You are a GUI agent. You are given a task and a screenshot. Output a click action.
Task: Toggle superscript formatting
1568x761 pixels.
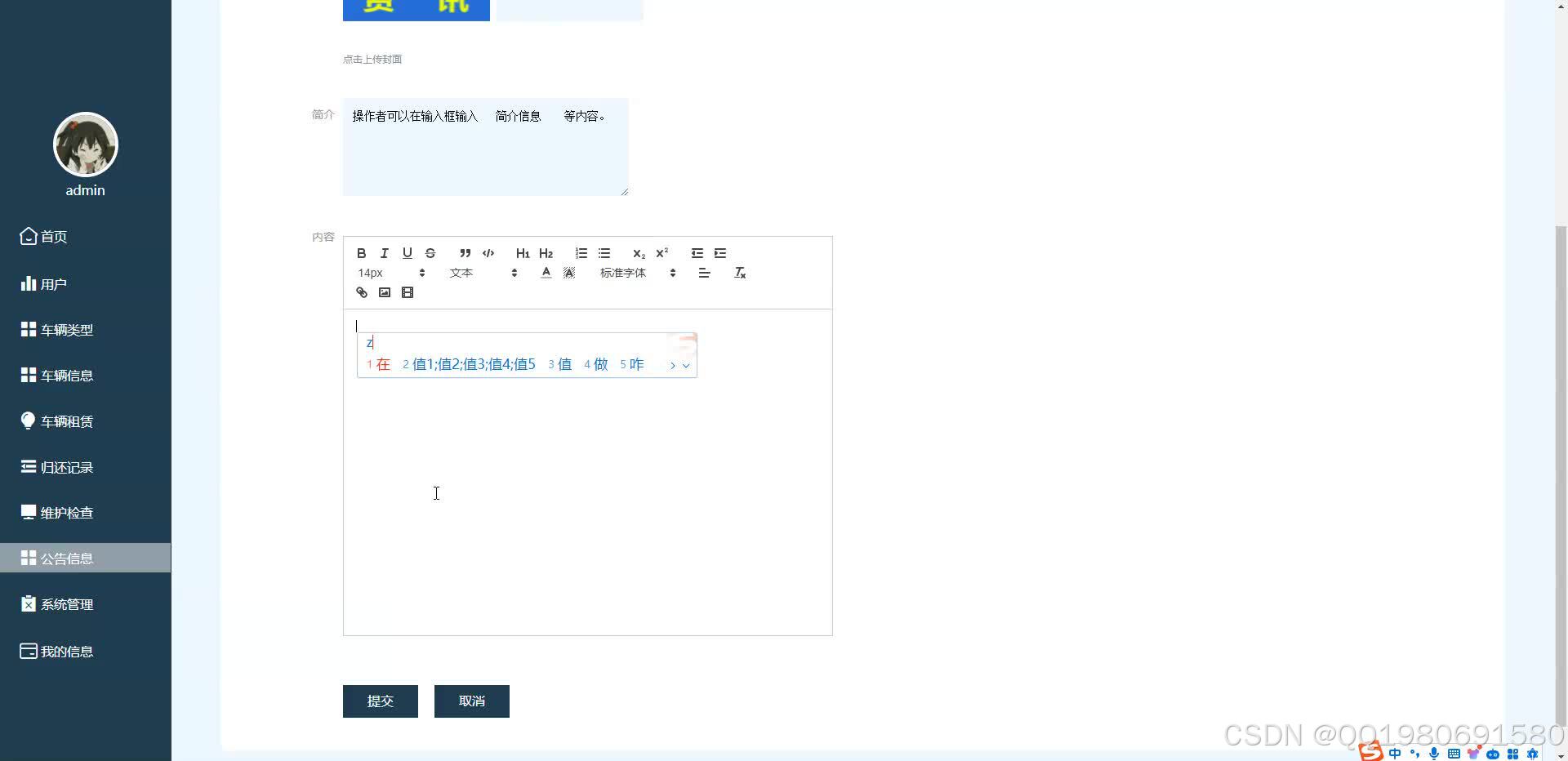point(661,253)
